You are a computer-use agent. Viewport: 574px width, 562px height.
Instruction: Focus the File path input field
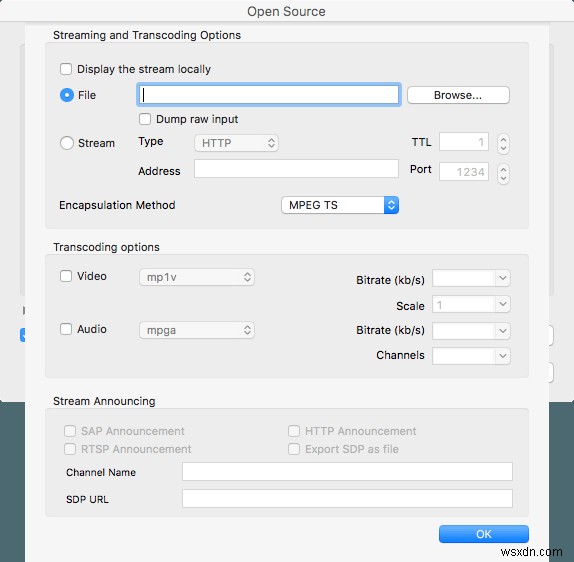tap(268, 95)
